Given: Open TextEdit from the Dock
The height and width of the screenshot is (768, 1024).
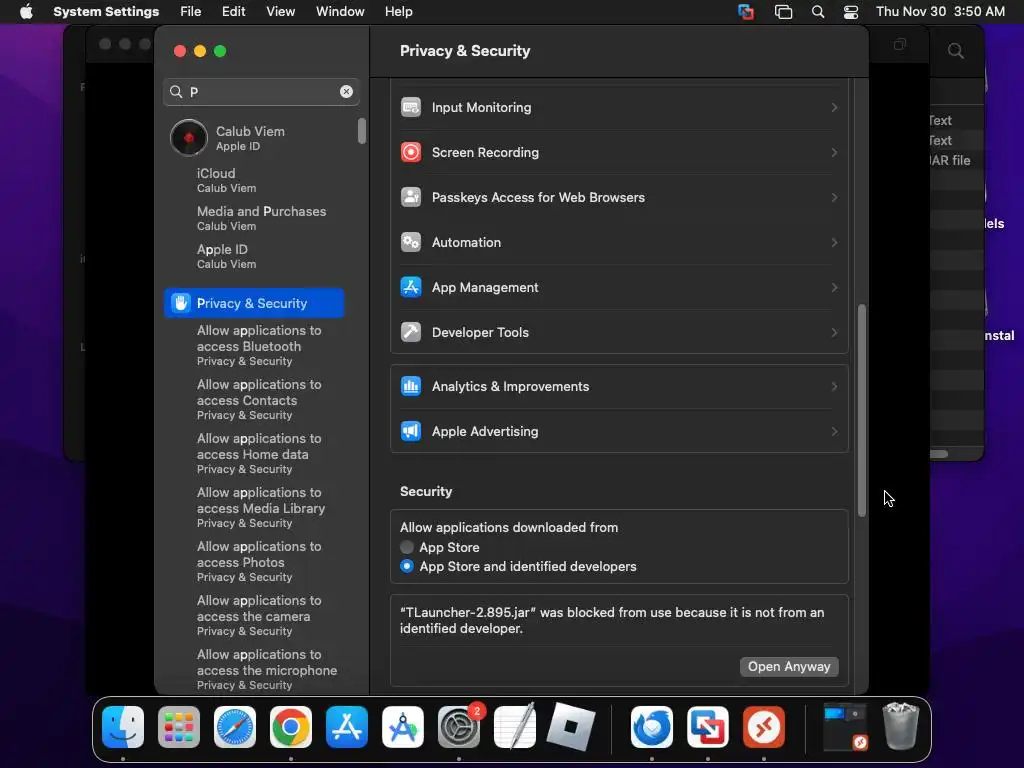Looking at the screenshot, I should [515, 727].
